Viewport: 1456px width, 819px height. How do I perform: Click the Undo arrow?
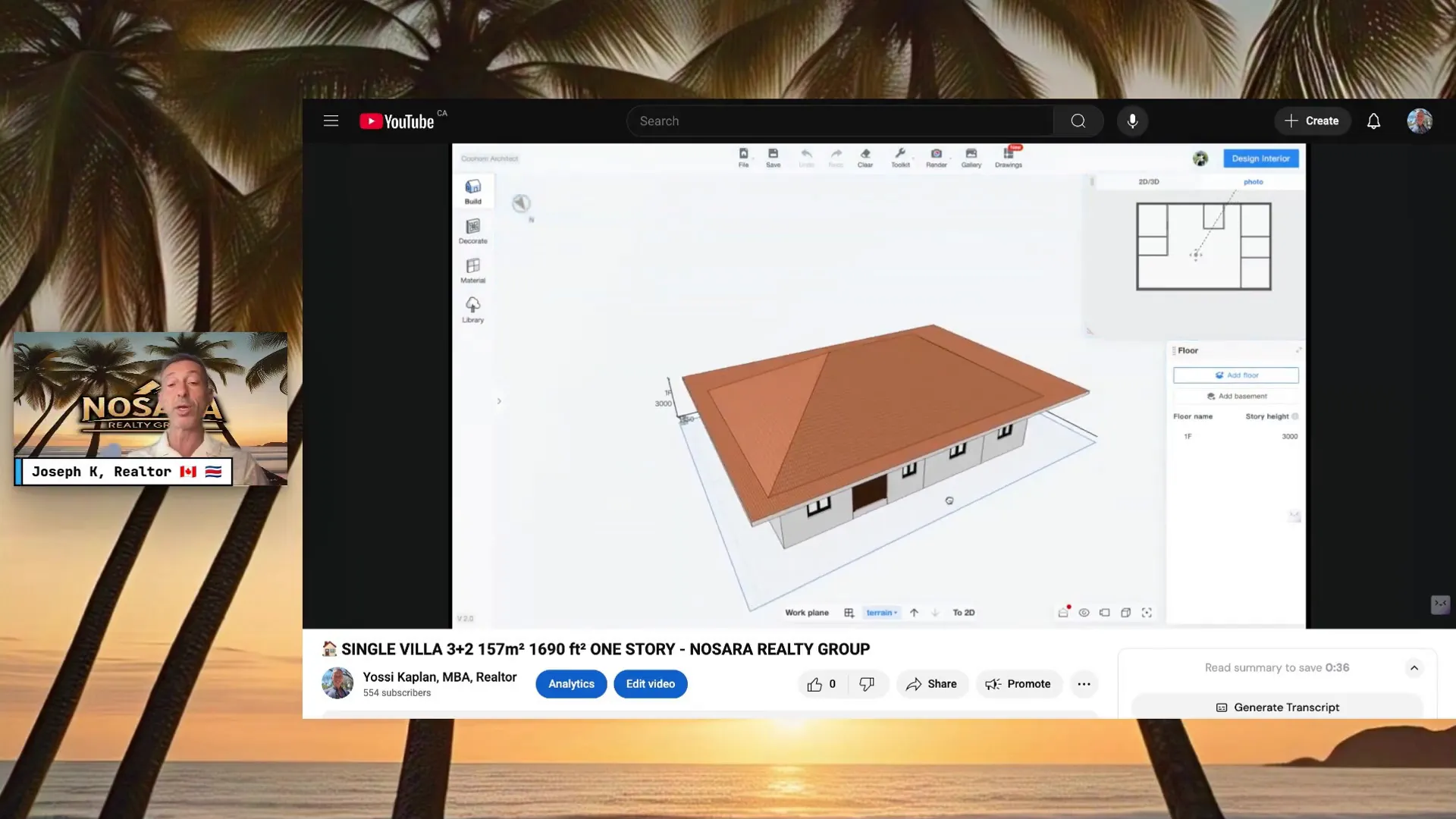pyautogui.click(x=806, y=158)
